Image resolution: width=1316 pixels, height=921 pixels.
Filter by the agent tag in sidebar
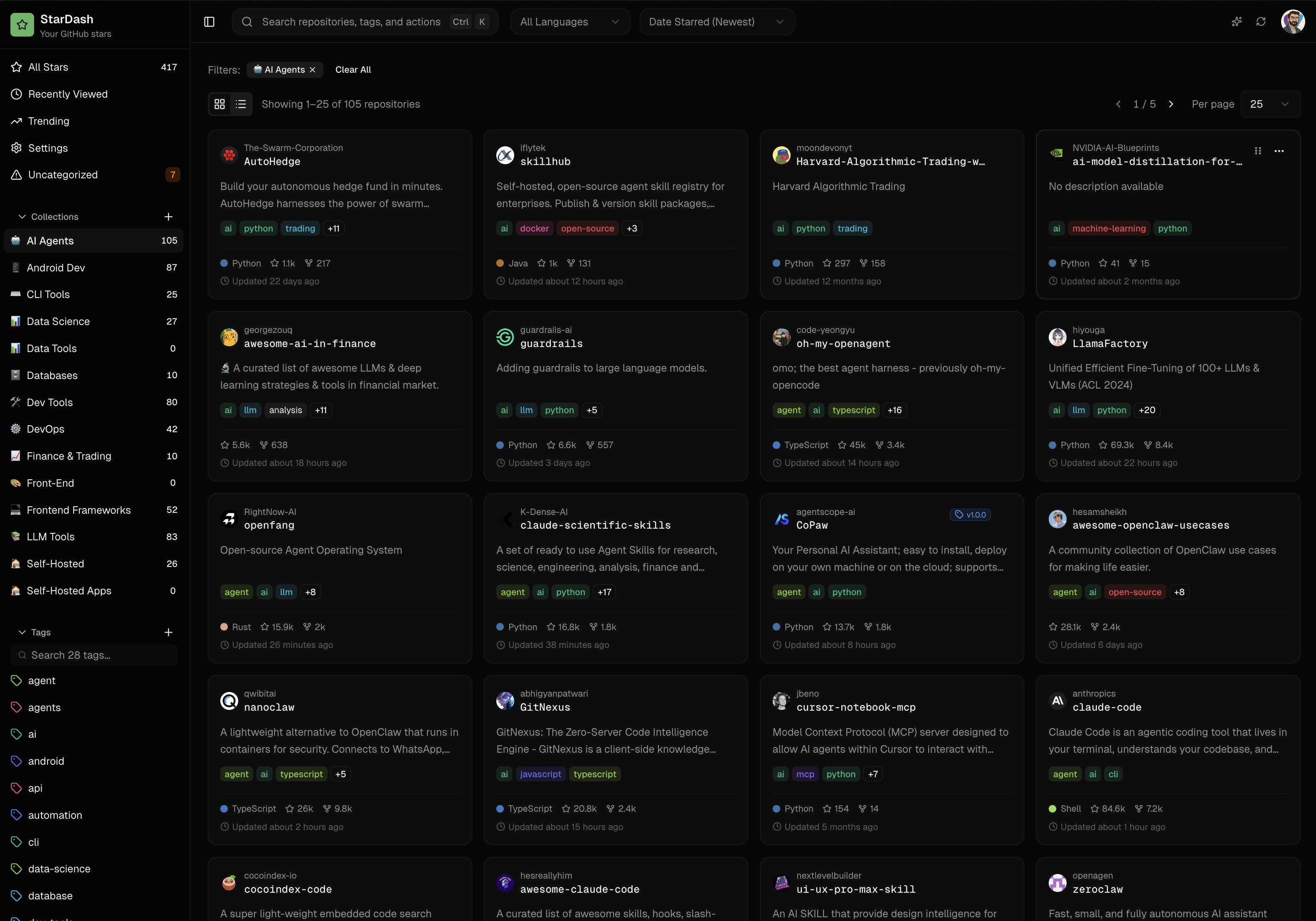coord(94,681)
